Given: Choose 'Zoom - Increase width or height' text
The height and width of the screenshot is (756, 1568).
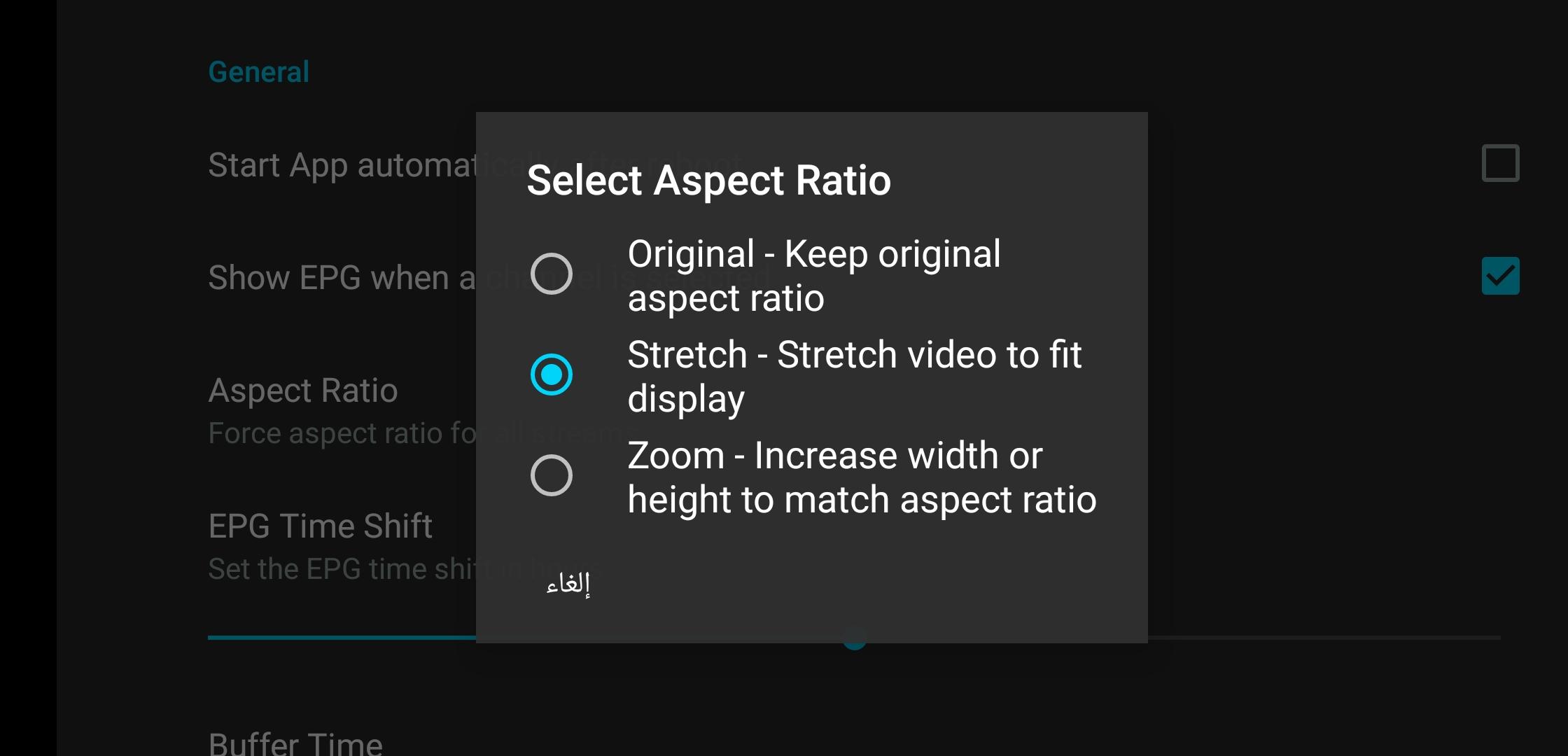Looking at the screenshot, I should click(x=862, y=477).
